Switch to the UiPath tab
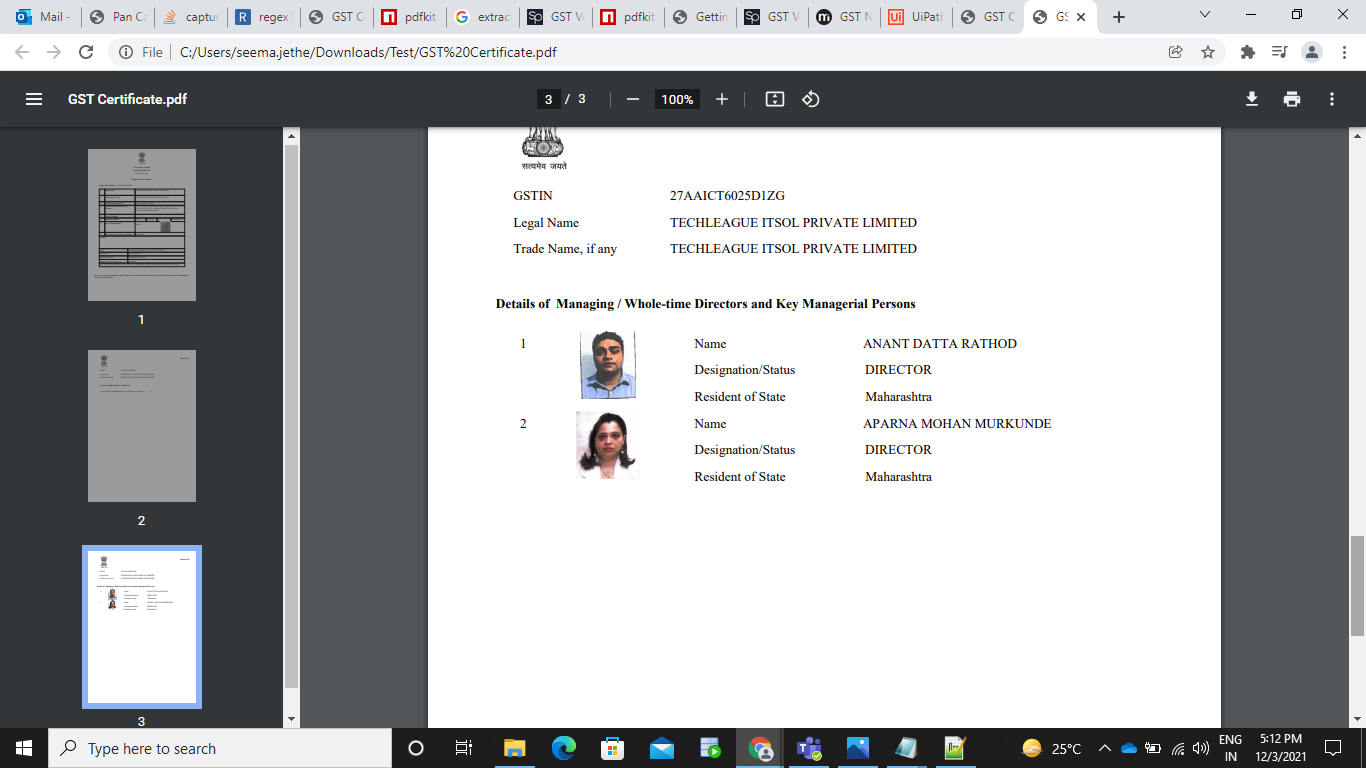The image size is (1366, 768). click(x=914, y=17)
